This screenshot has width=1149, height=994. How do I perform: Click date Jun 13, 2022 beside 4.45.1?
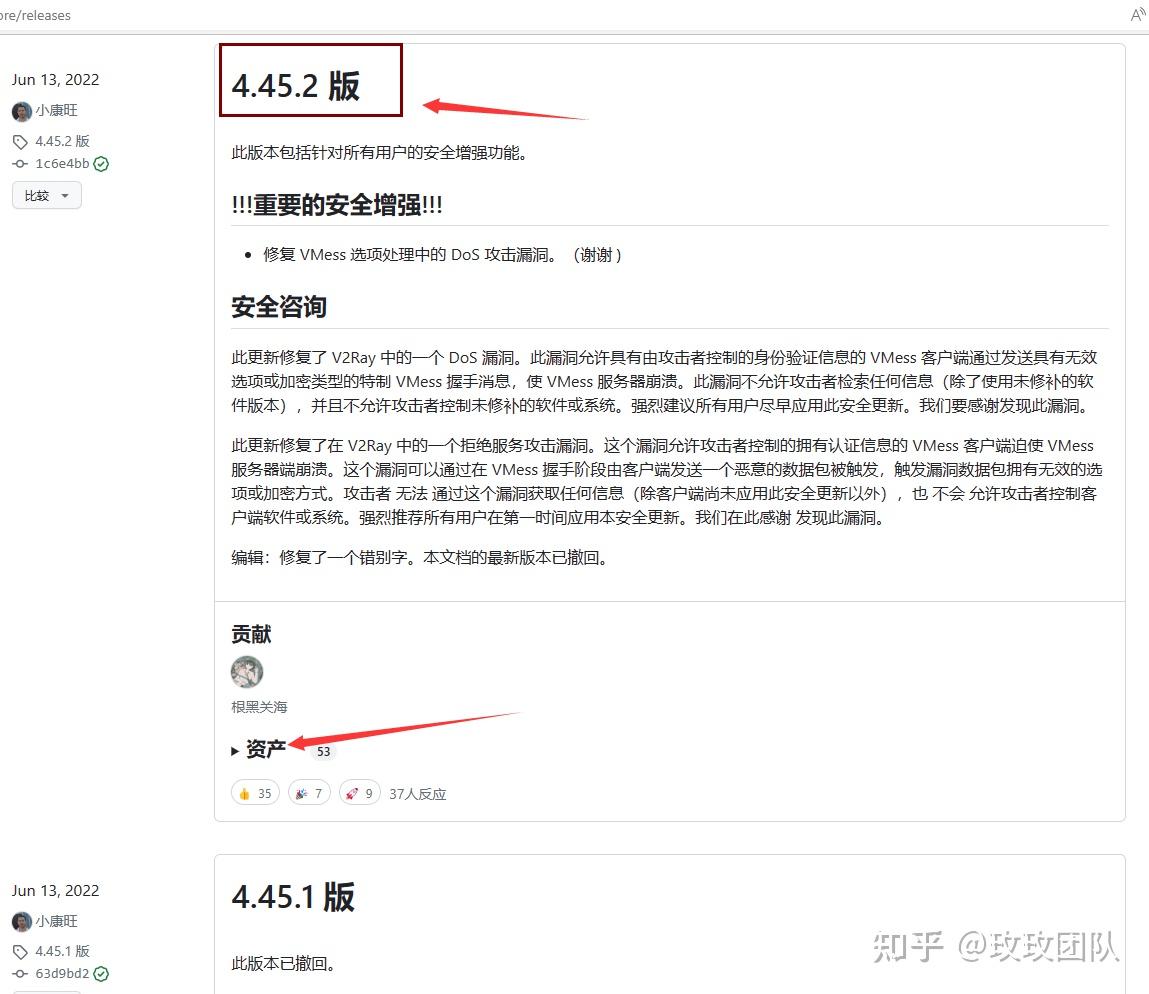point(56,891)
